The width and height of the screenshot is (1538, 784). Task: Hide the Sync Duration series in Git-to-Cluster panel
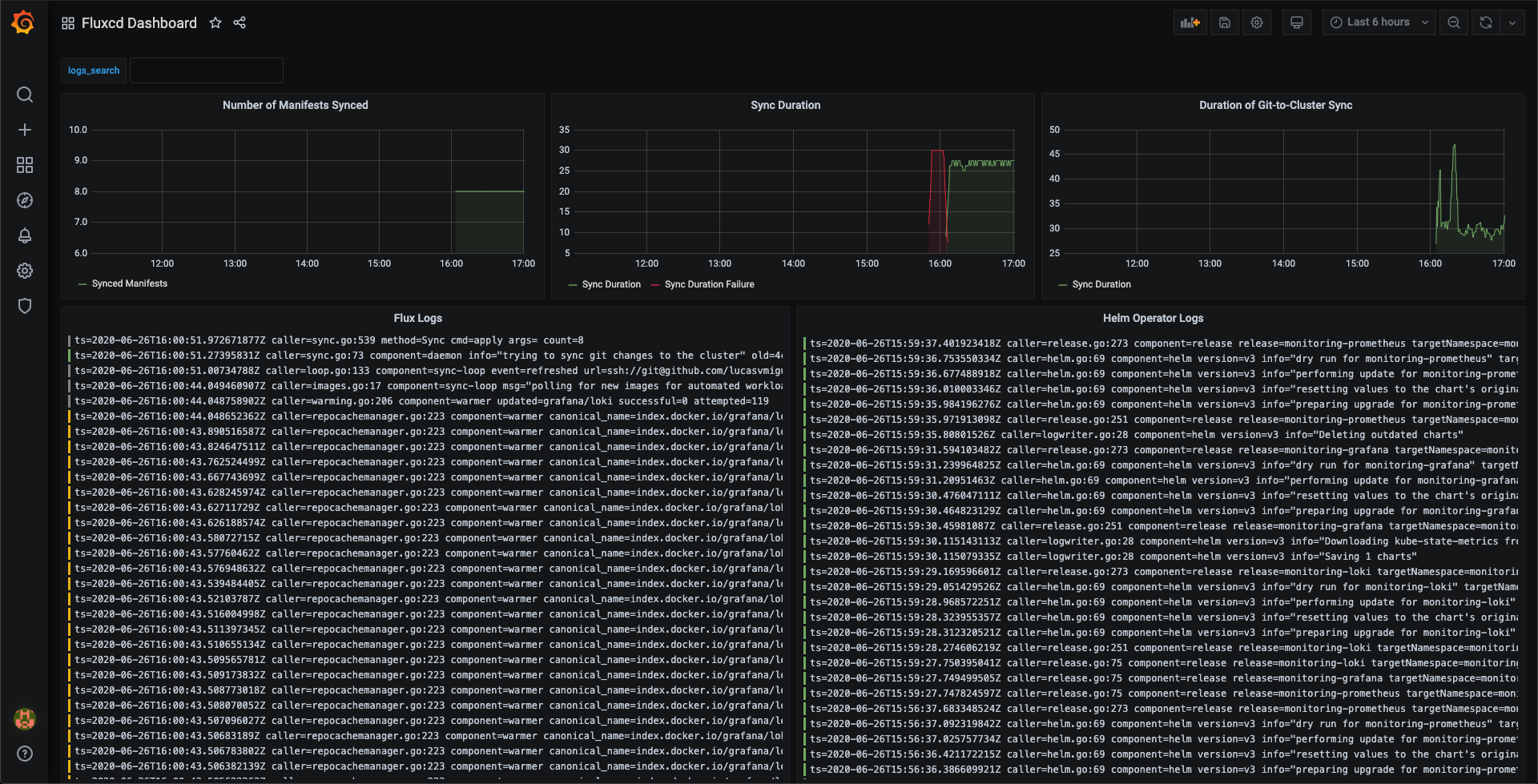pos(1101,284)
